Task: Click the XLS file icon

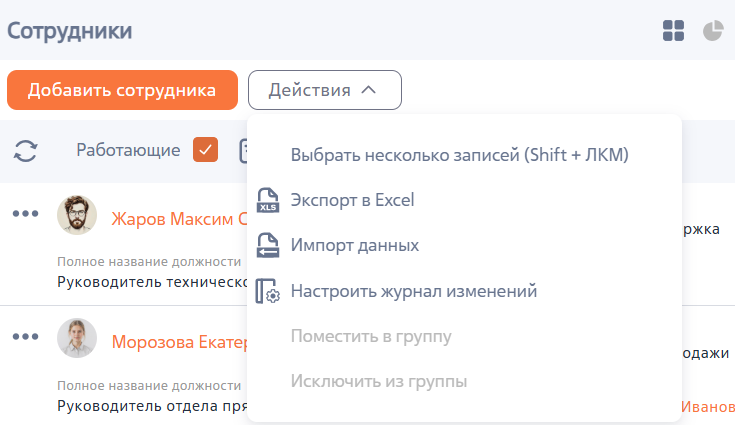Action: (x=268, y=200)
